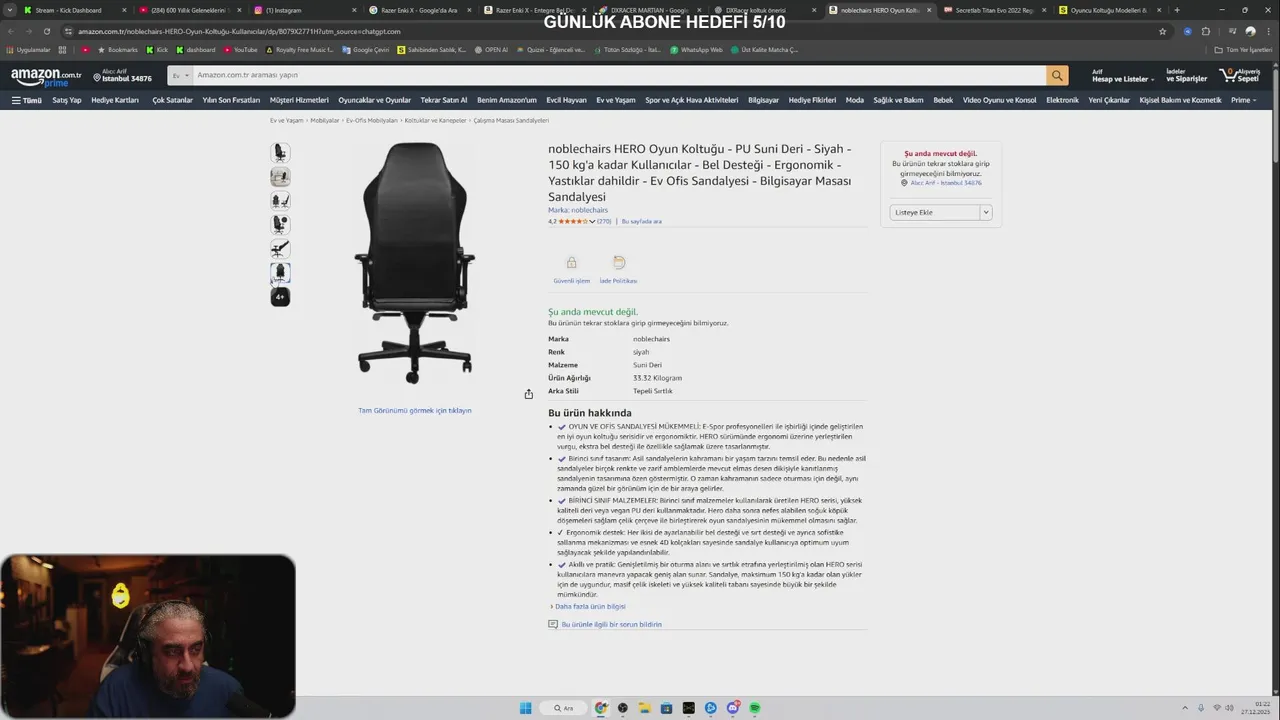Open Video Oyunu ve Konsol menu

pyautogui.click(x=999, y=100)
